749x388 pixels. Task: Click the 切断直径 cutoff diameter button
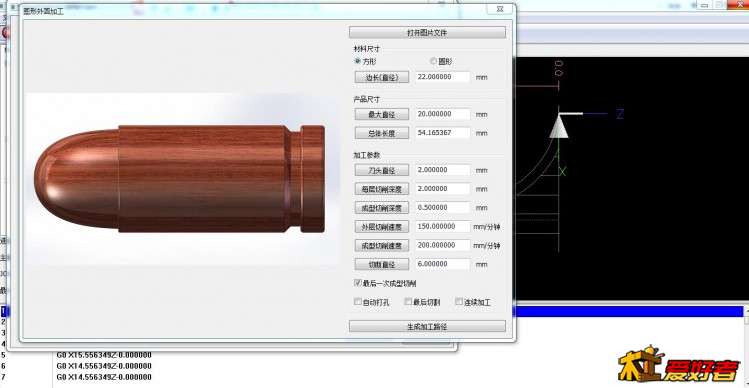(382, 264)
